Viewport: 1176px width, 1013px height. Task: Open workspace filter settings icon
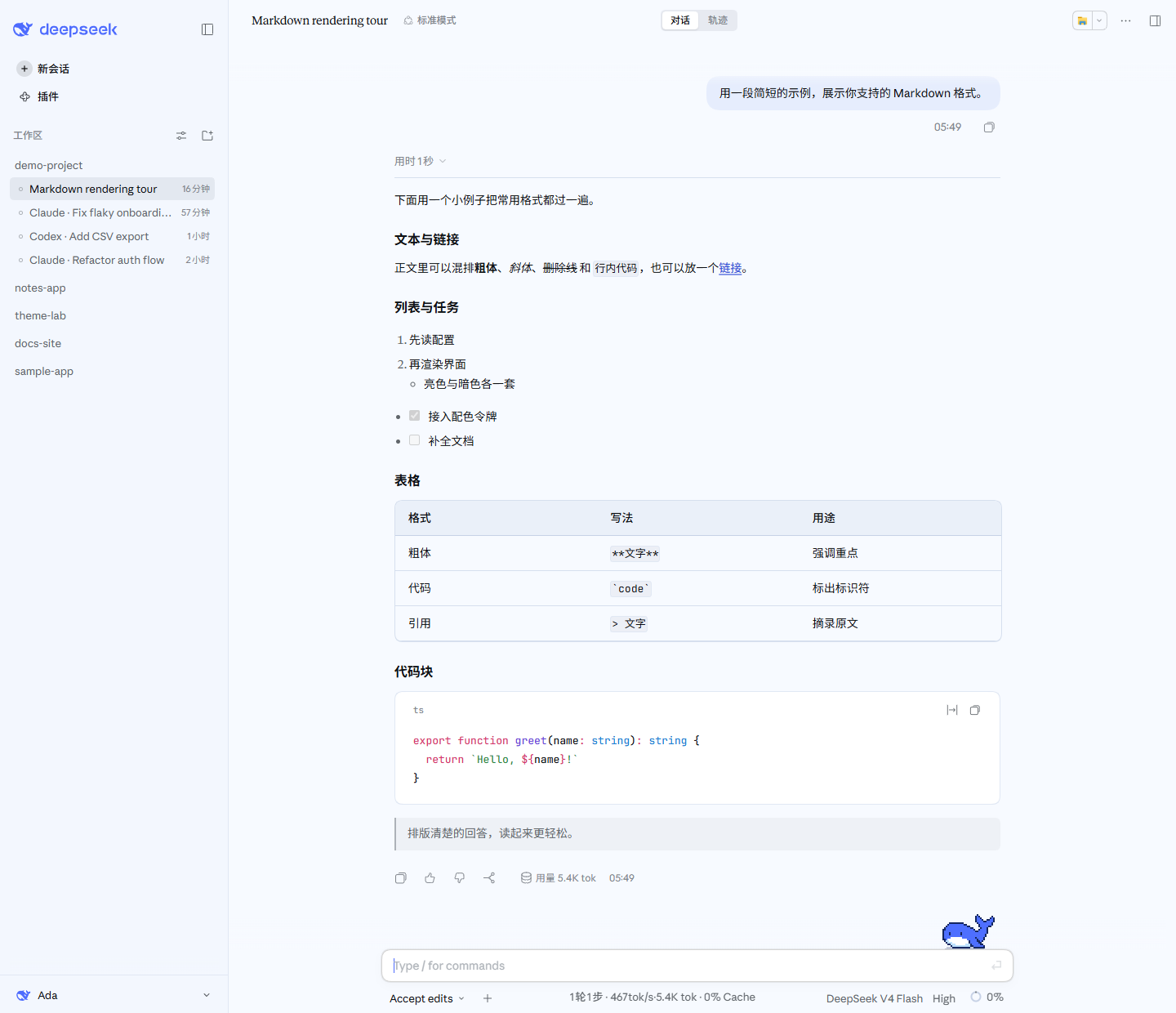coord(181,136)
